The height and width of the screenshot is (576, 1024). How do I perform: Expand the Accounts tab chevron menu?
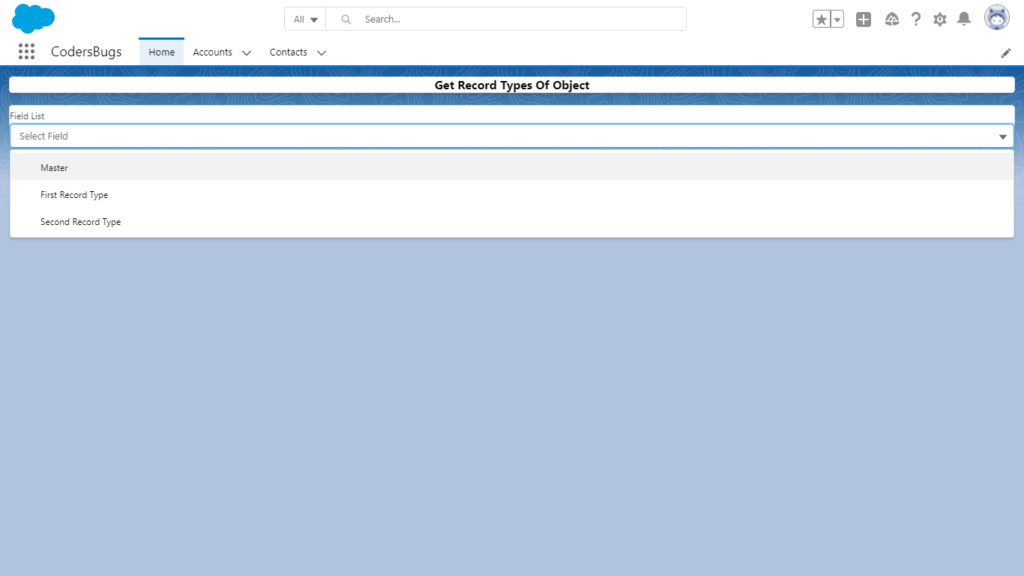[x=246, y=53]
